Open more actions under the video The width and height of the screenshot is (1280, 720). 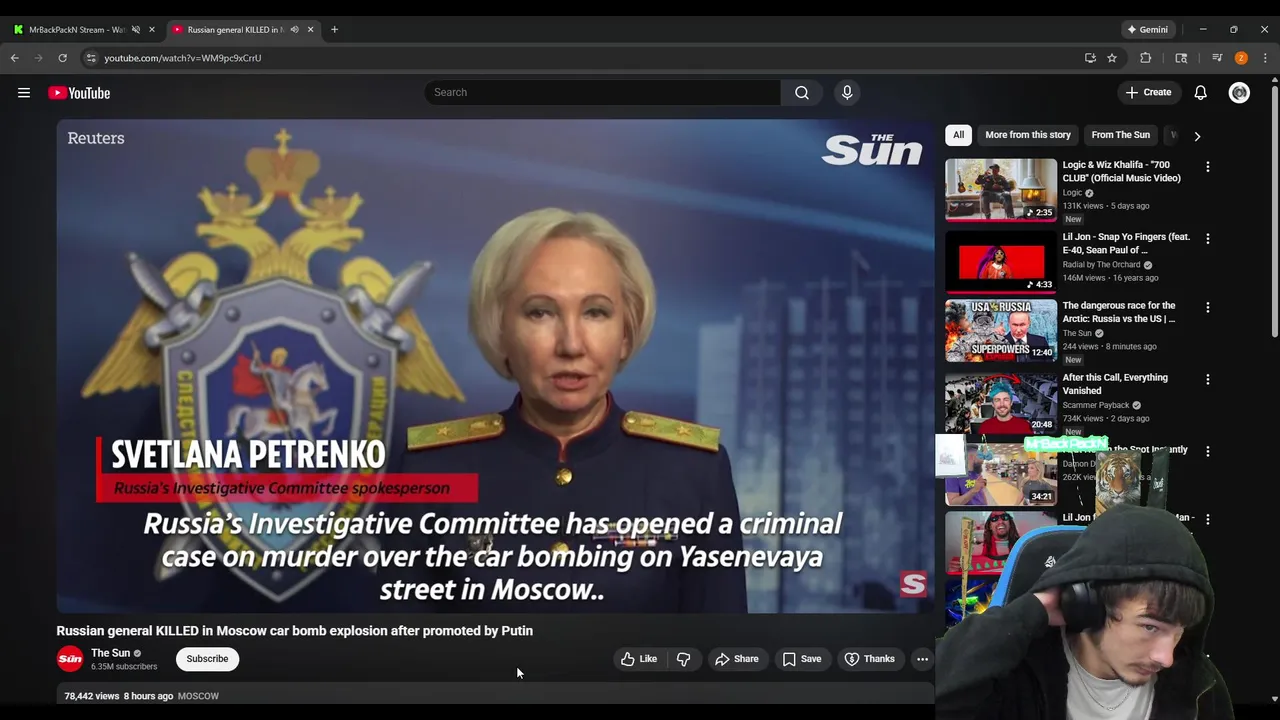pyautogui.click(x=922, y=659)
